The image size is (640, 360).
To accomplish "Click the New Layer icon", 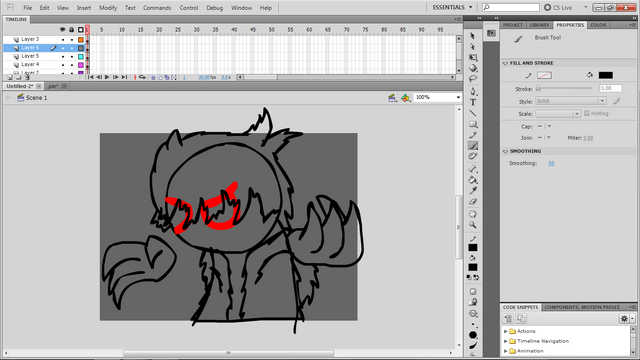I will [10, 77].
